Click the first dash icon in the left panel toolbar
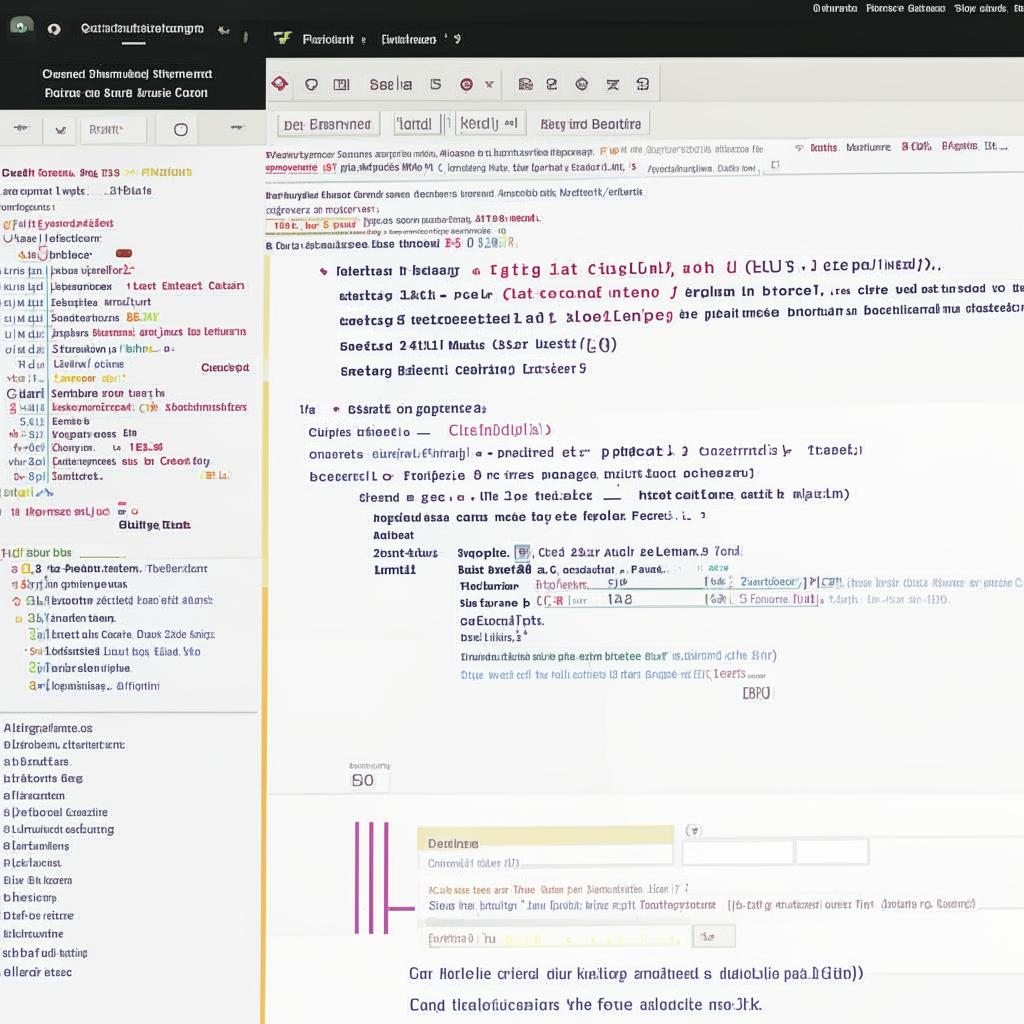 pyautogui.click(x=22, y=128)
